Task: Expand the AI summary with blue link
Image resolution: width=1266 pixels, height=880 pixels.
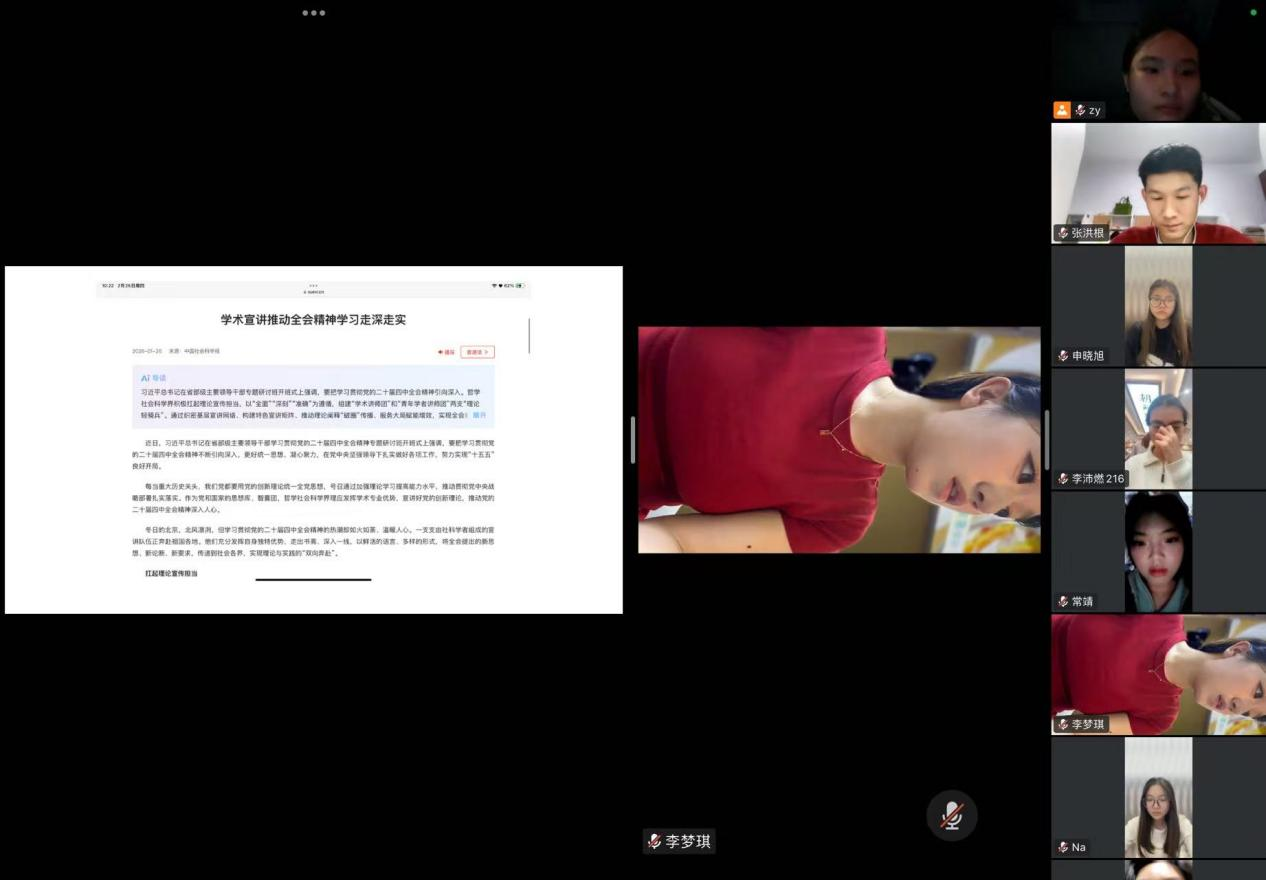Action: 480,414
